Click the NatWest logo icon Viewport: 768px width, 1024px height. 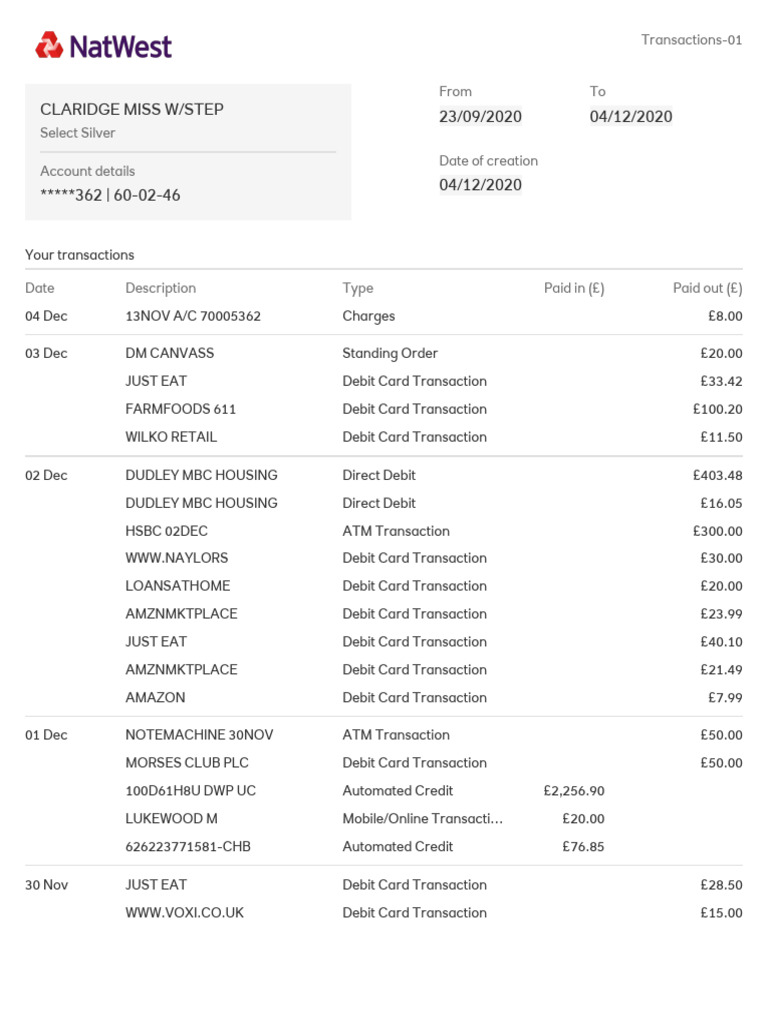click(48, 45)
